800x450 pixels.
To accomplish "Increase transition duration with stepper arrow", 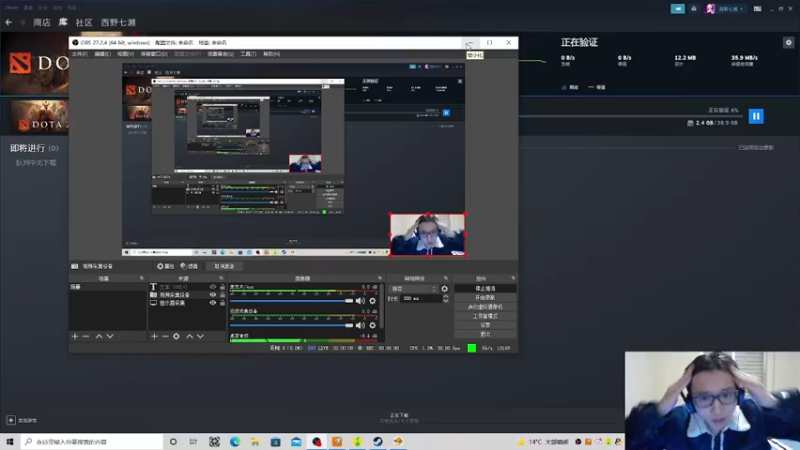I will tap(445, 296).
